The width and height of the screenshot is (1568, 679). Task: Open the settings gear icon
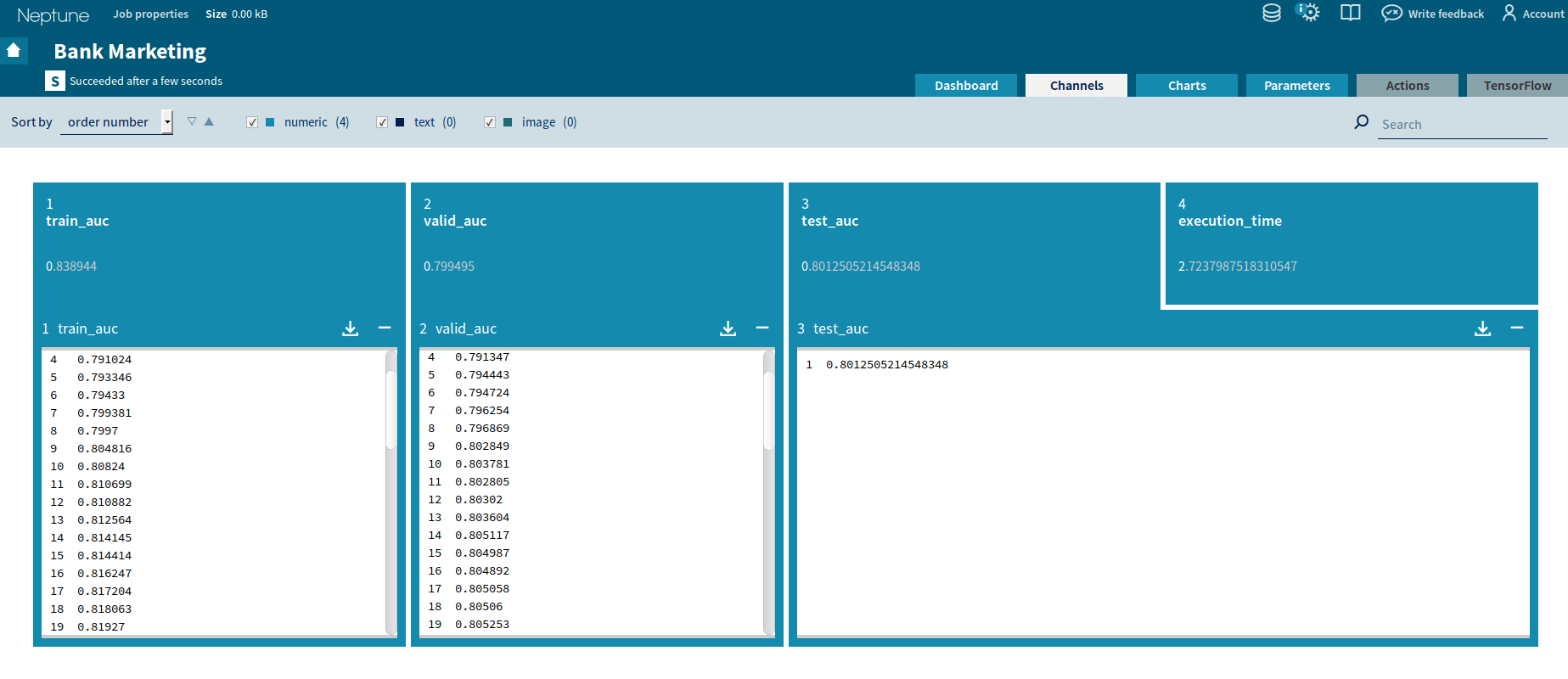click(1309, 13)
